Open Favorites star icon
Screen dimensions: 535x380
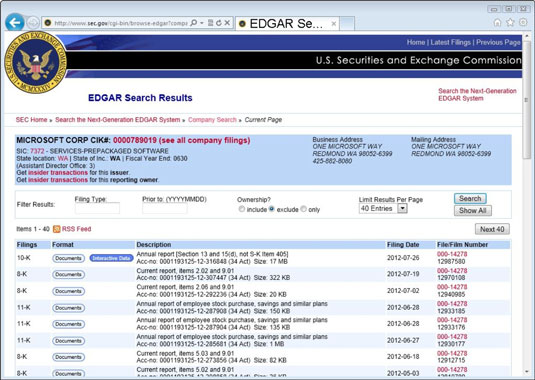click(510, 23)
